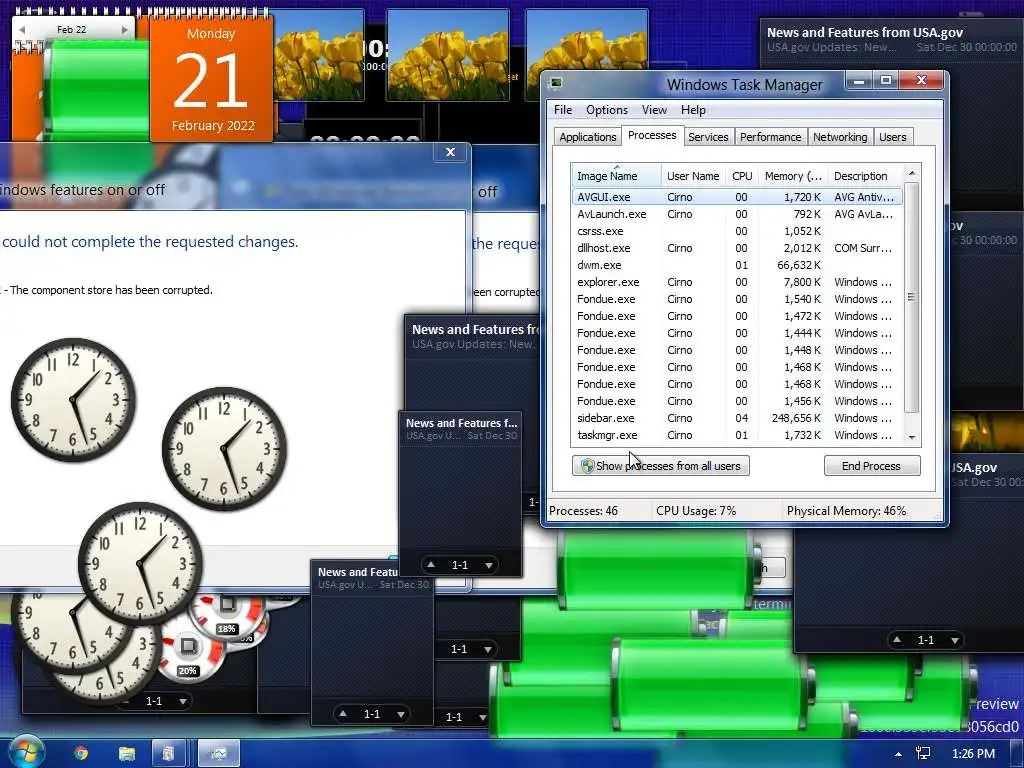Select the Task Manager taskbar button

(x=218, y=754)
